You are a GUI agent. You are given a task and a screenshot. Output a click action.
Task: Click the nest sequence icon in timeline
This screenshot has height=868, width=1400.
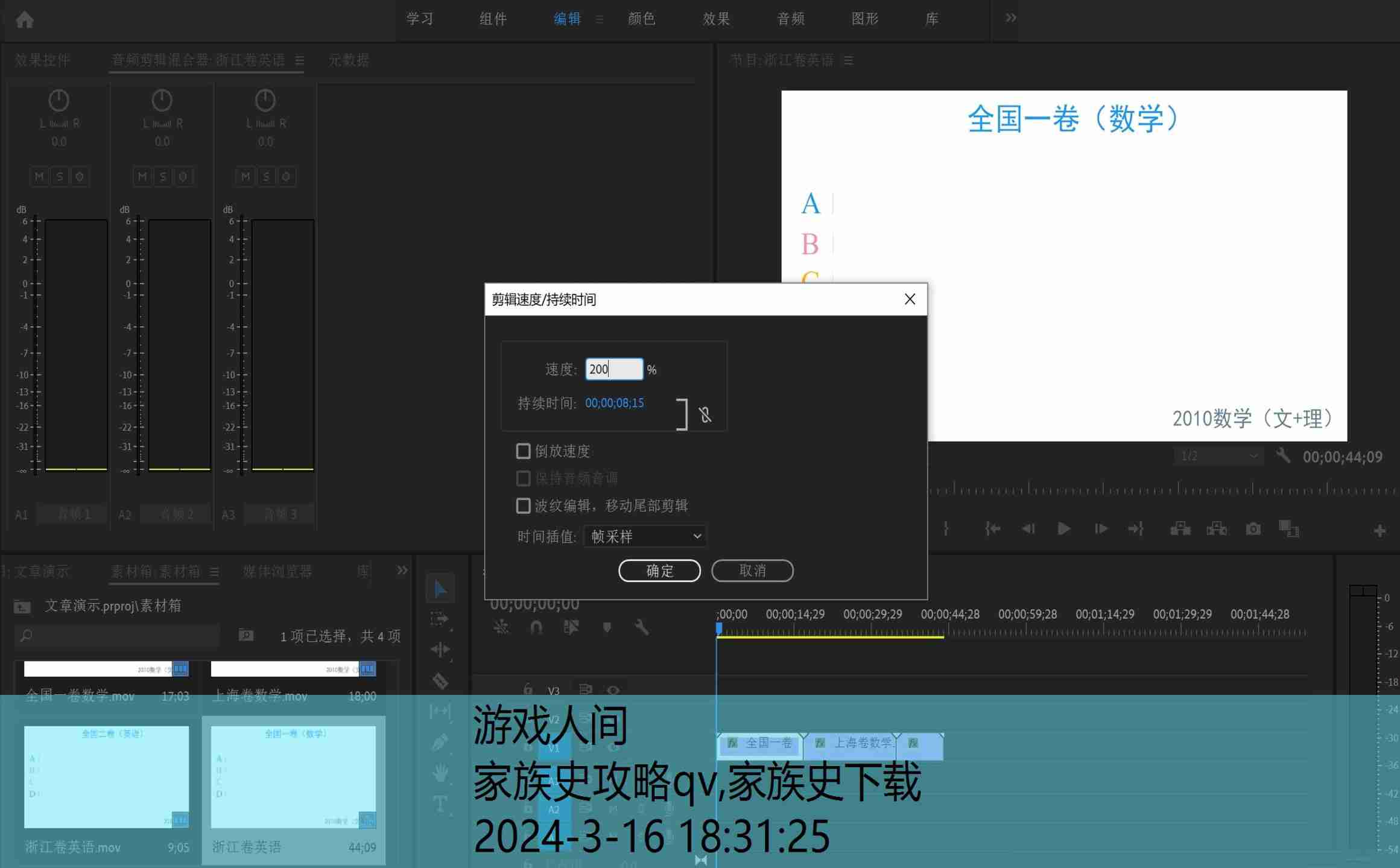pos(501,627)
